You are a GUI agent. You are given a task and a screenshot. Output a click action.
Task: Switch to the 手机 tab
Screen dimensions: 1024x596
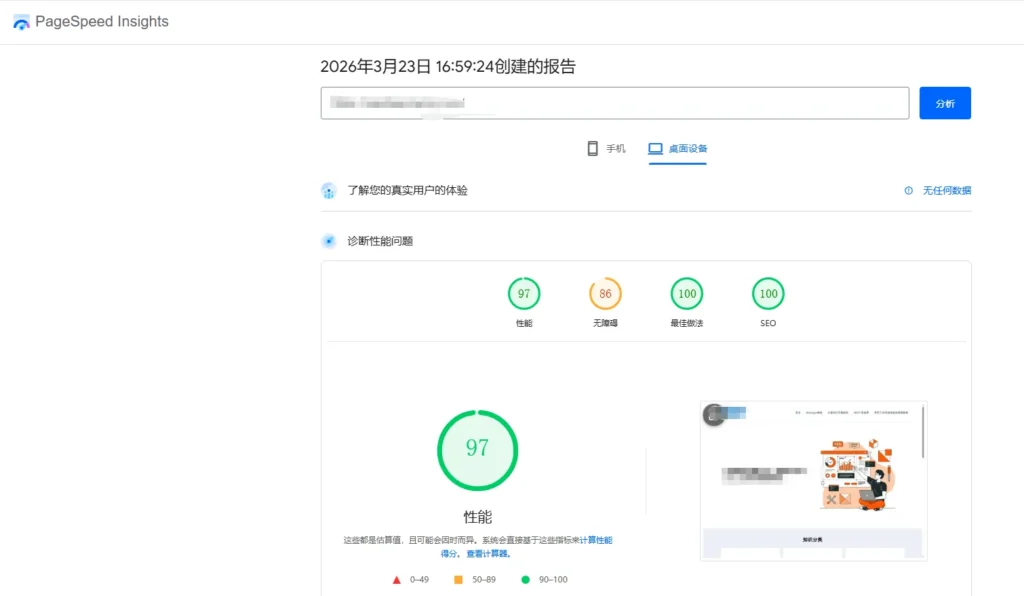[606, 148]
